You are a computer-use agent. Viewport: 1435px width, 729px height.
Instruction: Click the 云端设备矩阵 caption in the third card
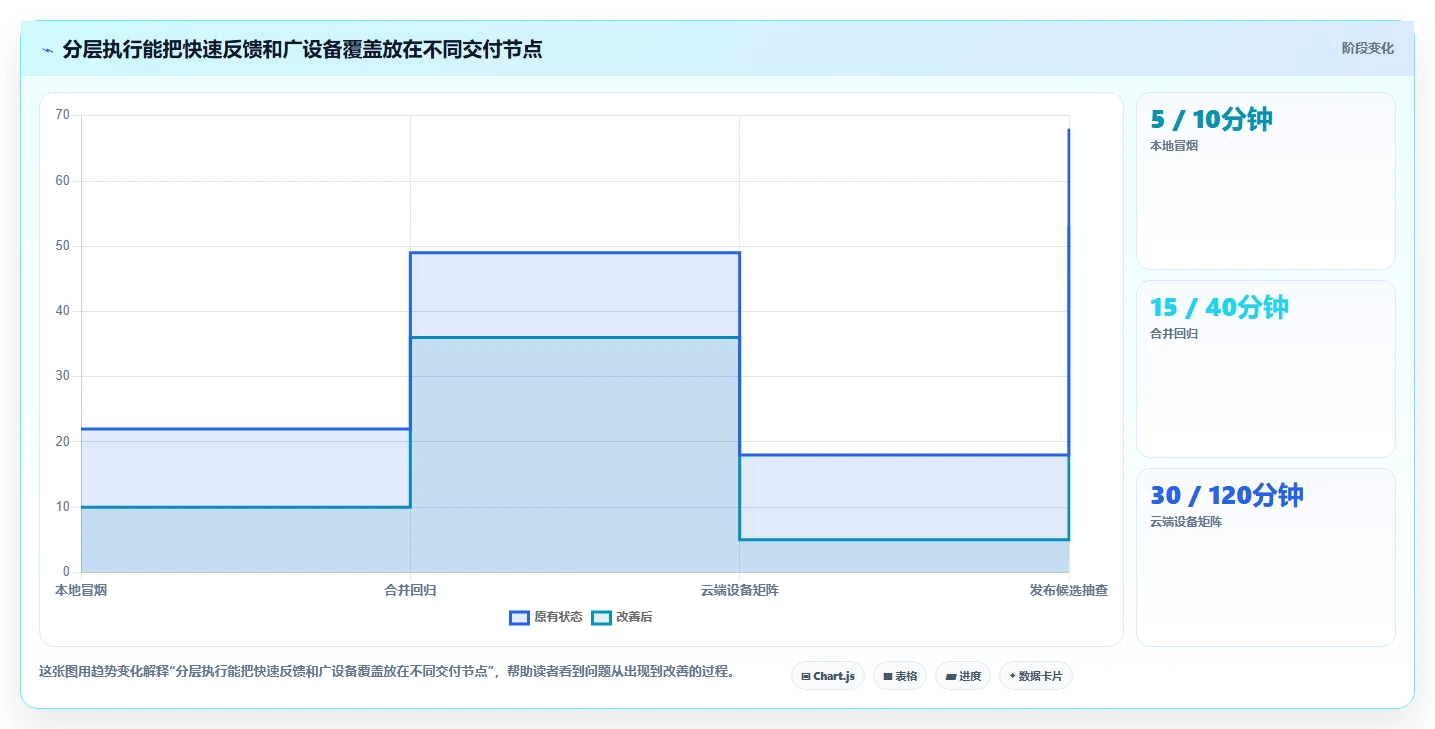click(x=1186, y=522)
